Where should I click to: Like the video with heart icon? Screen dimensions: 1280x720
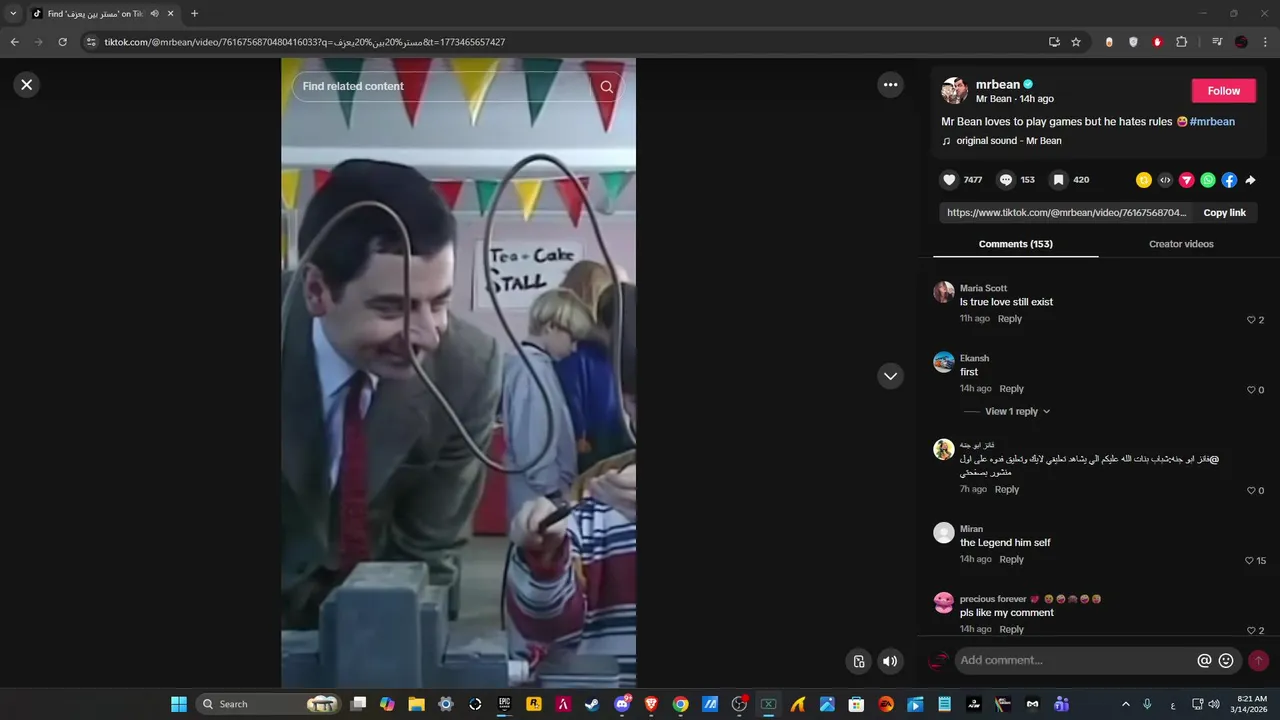(949, 180)
